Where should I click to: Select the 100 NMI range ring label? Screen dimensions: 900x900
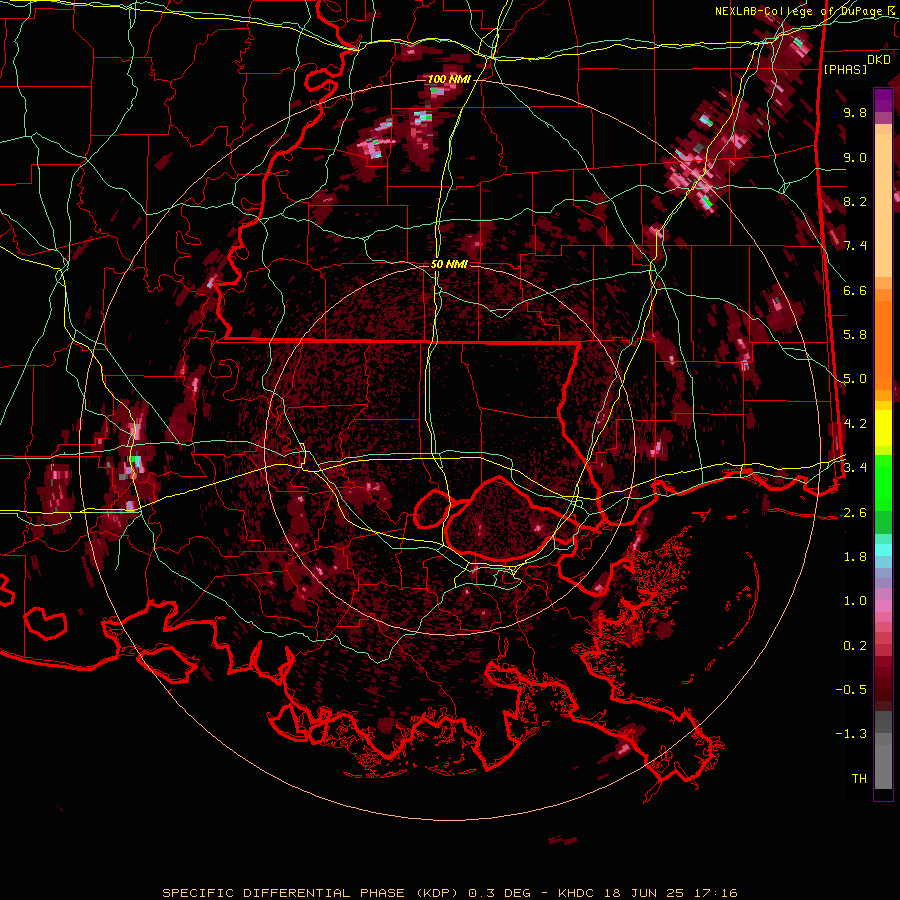click(449, 79)
